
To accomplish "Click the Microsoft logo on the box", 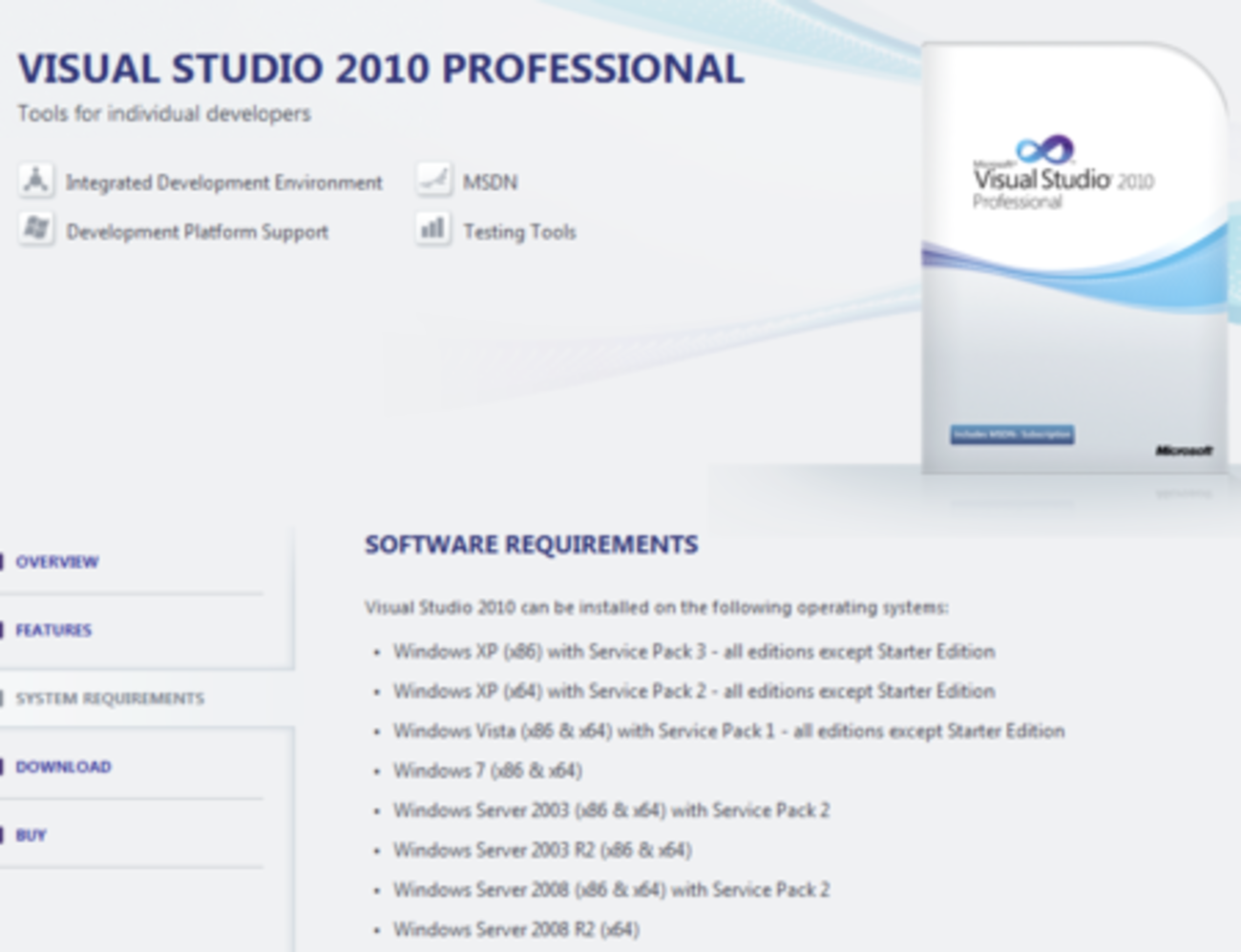I will coord(1184,450).
